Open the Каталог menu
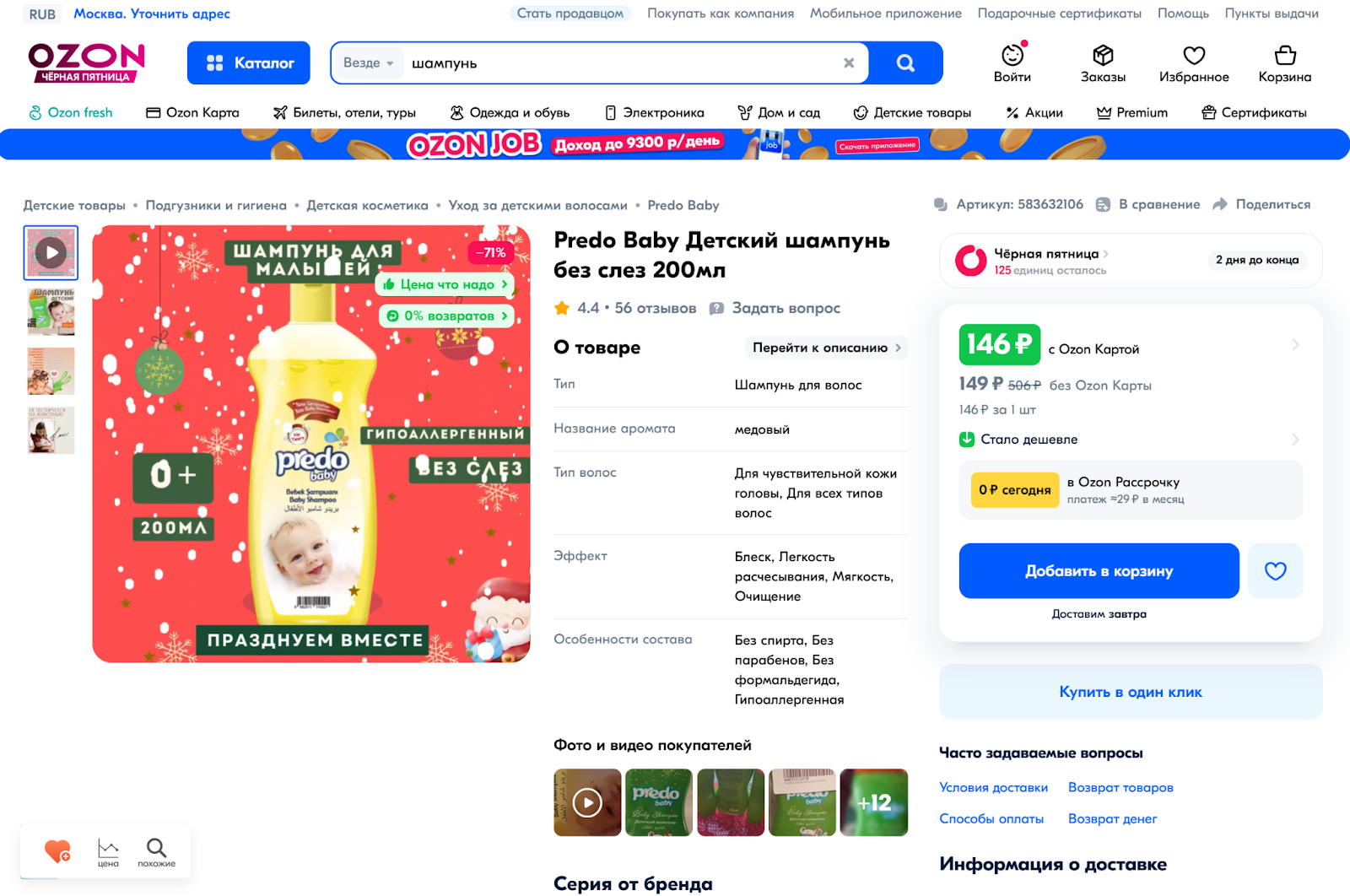1350x896 pixels. (249, 63)
